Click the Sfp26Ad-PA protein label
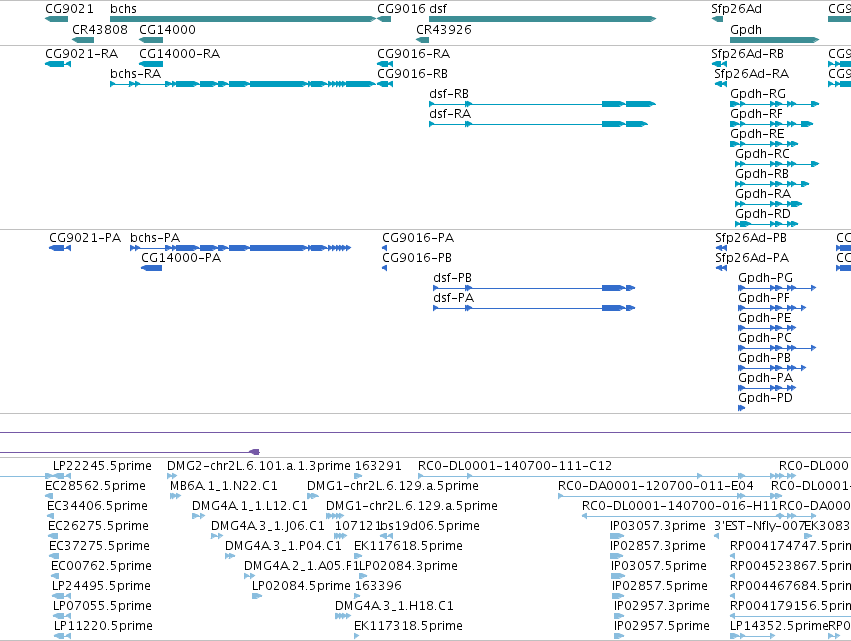The width and height of the screenshot is (851, 641). [752, 258]
